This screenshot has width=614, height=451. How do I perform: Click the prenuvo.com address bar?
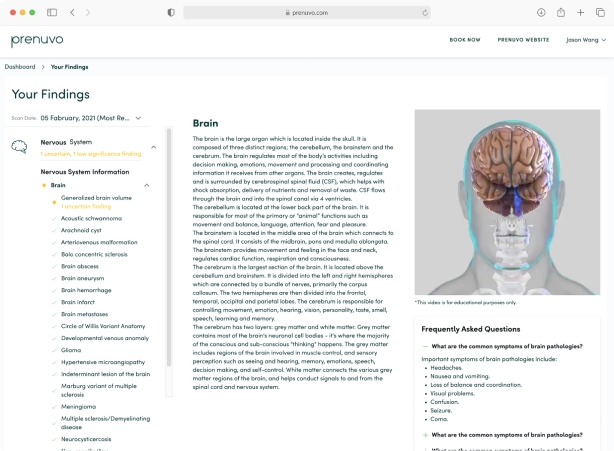[307, 13]
